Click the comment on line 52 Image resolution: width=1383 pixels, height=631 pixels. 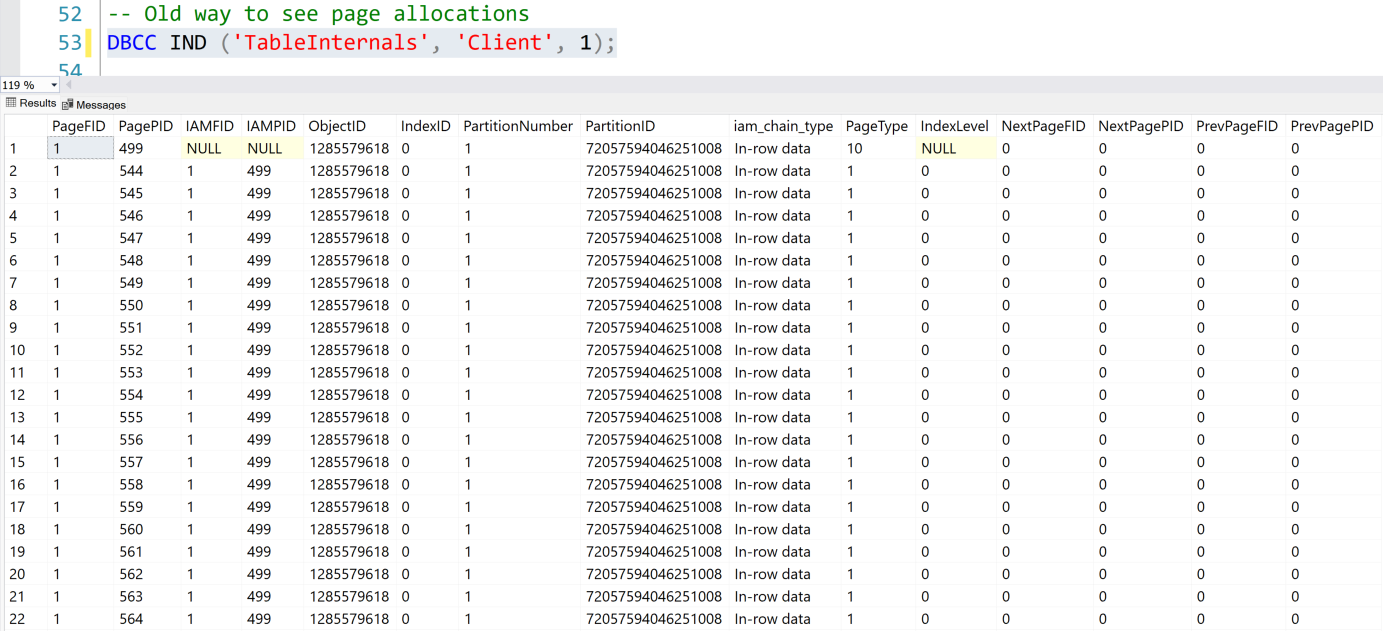319,14
